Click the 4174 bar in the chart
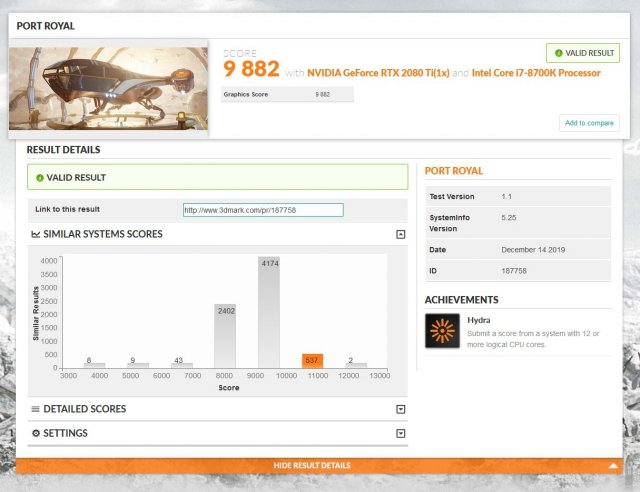The width and height of the screenshot is (640, 492). 269,312
